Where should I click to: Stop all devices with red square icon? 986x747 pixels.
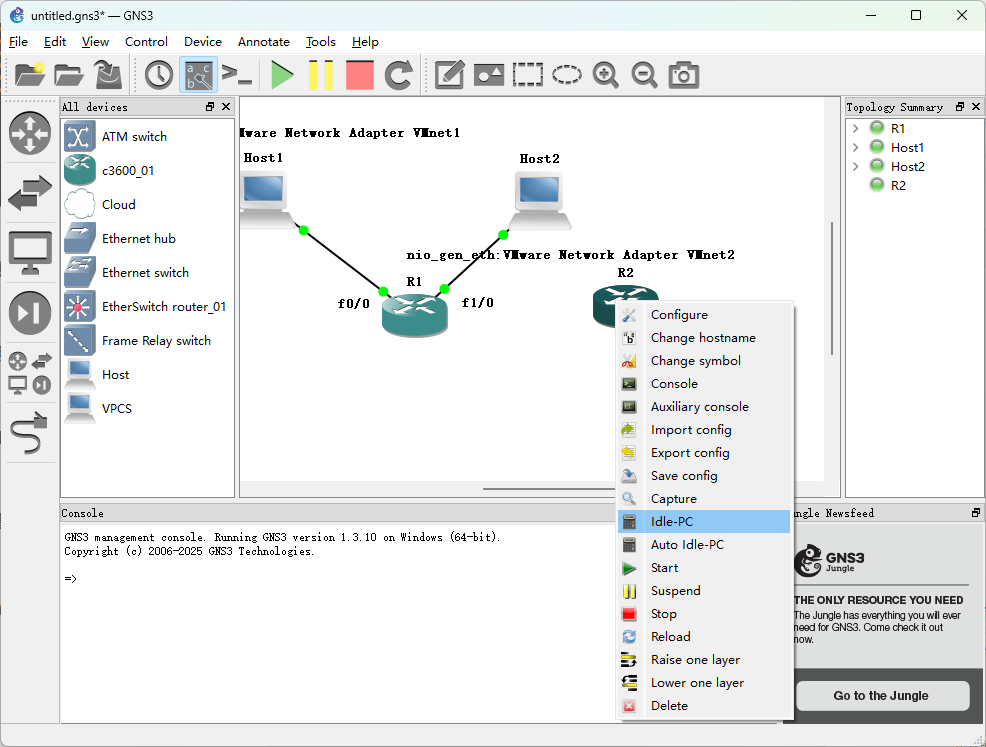pos(360,75)
